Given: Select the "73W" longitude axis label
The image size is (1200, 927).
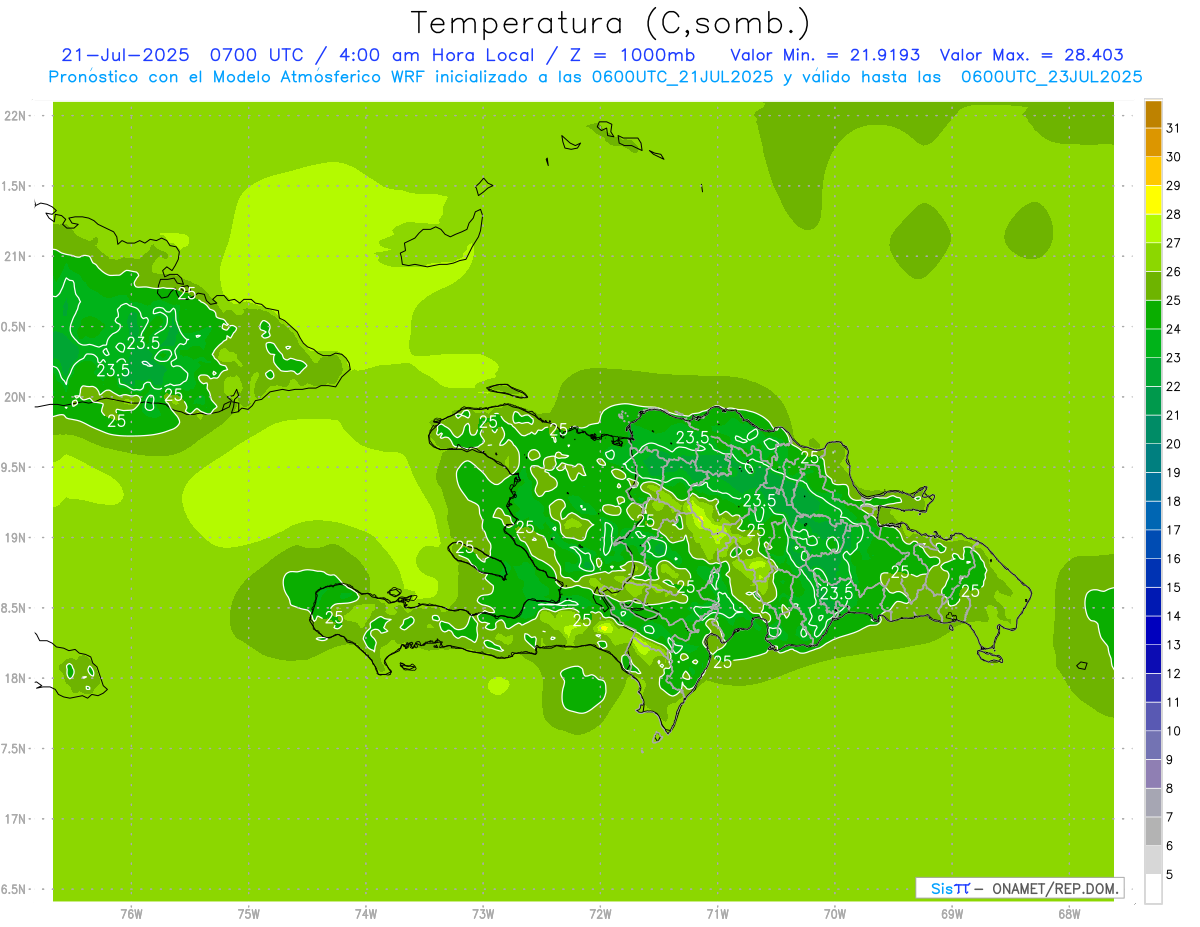Looking at the screenshot, I should click(x=483, y=913).
